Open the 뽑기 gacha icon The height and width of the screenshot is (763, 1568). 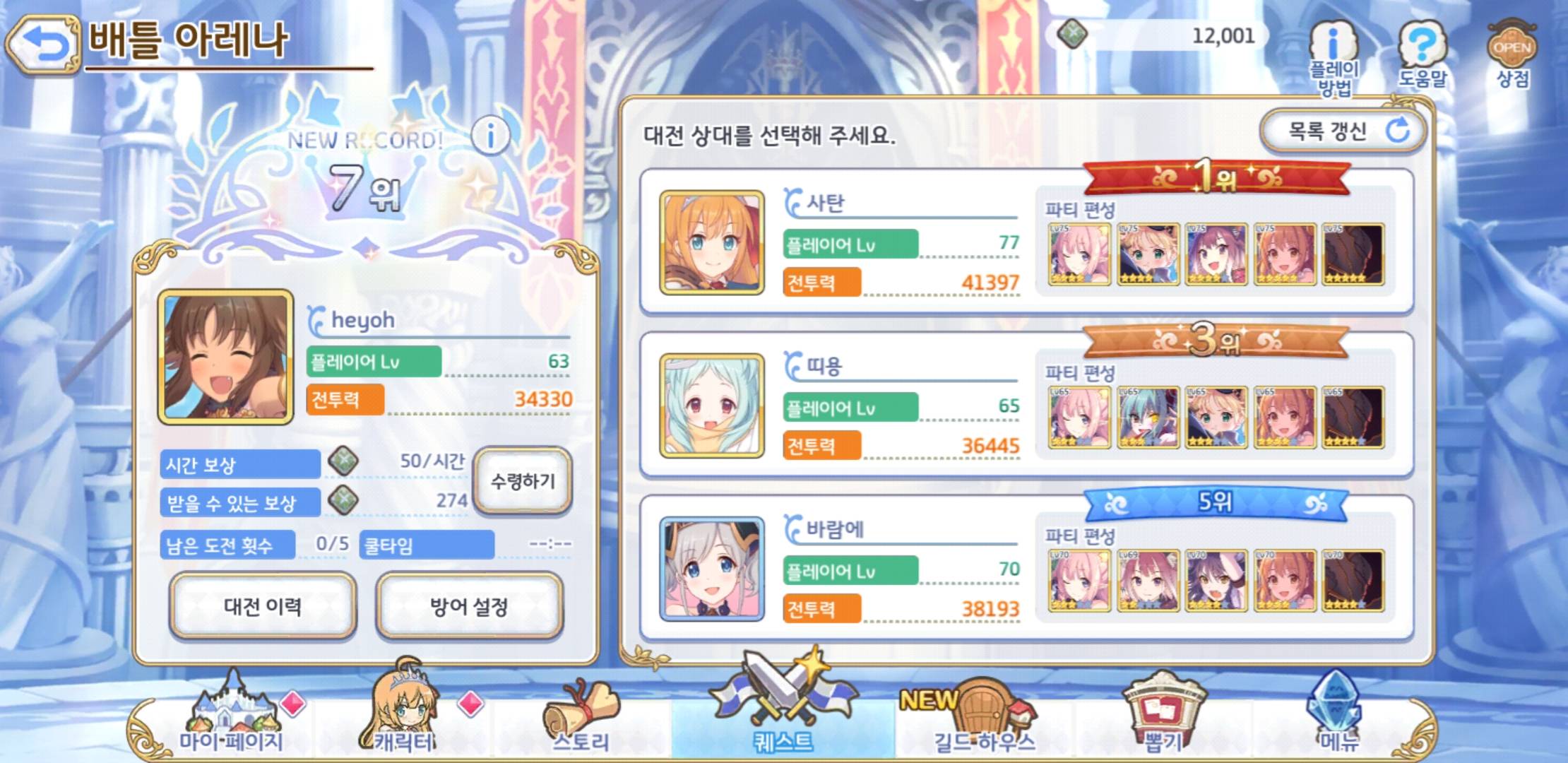[1163, 712]
